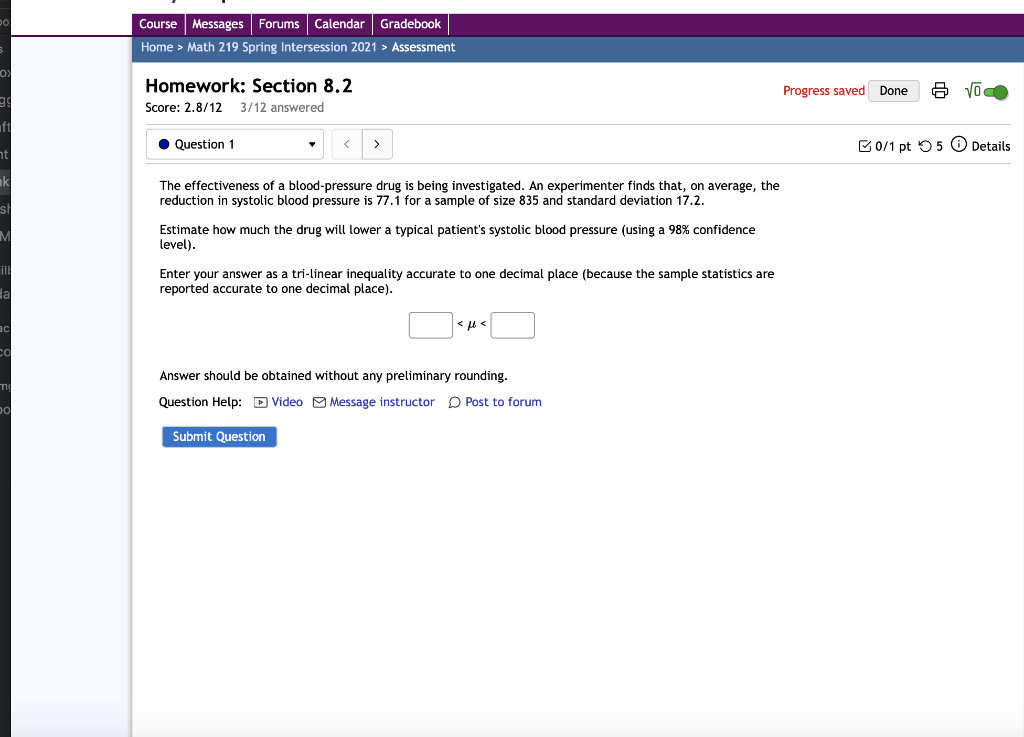Click the speech bubble icon beside Post to forum
Viewport: 1024px width, 737px height.
pos(455,401)
